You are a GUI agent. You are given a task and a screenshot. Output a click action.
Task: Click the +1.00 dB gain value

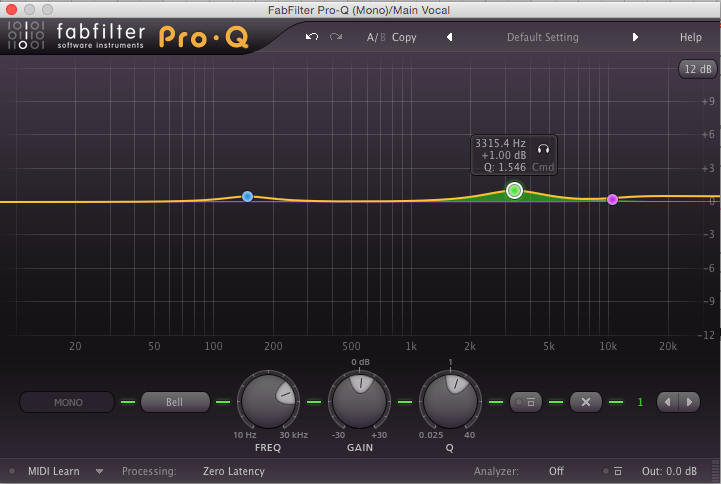point(504,155)
